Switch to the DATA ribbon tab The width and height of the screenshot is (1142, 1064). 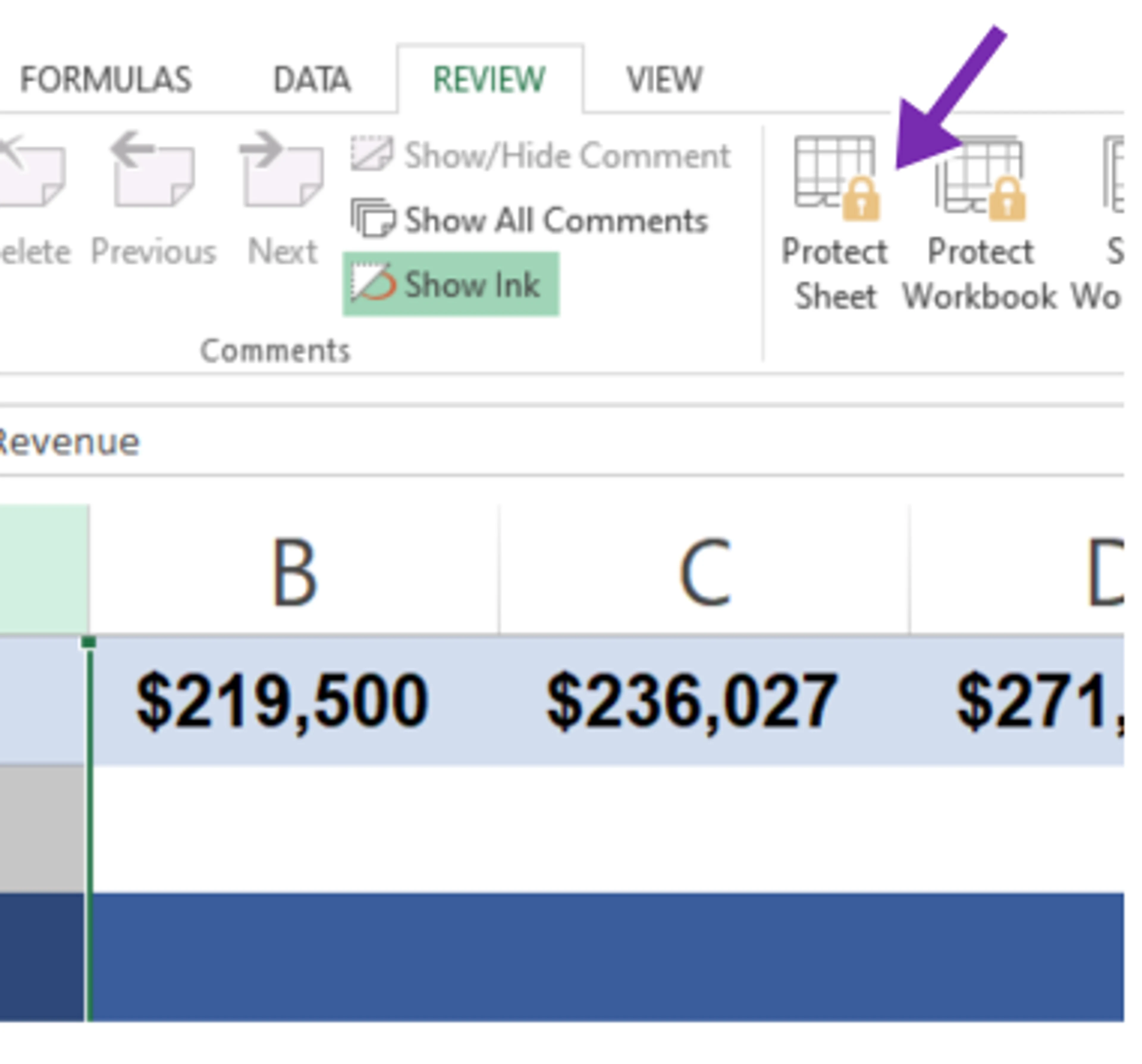point(312,79)
